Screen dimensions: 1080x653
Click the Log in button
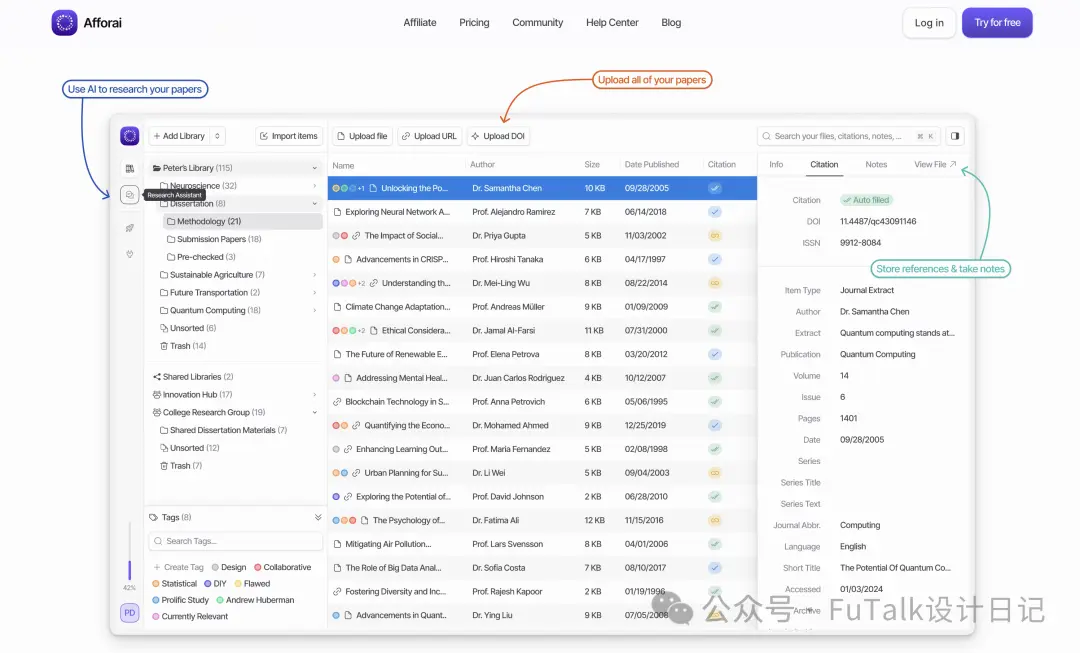pyautogui.click(x=929, y=23)
